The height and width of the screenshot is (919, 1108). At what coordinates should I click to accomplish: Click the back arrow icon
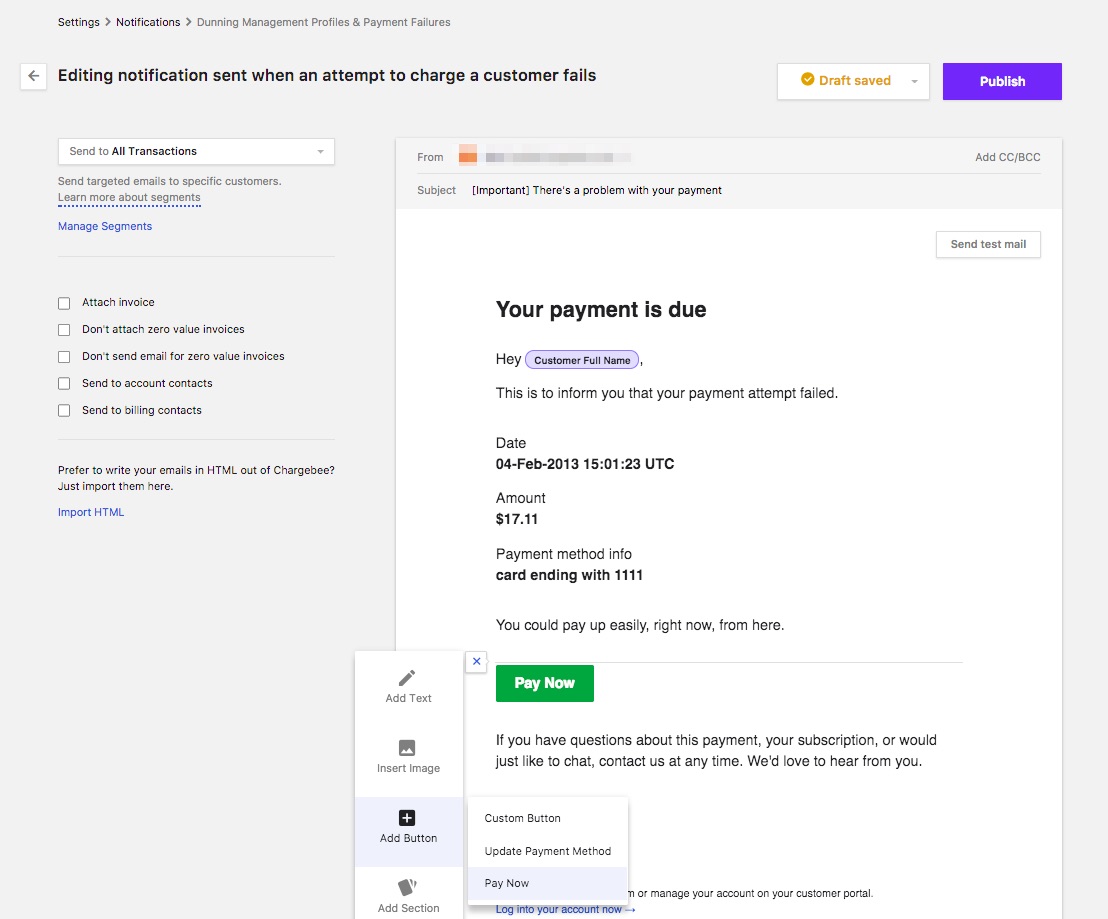coord(33,76)
